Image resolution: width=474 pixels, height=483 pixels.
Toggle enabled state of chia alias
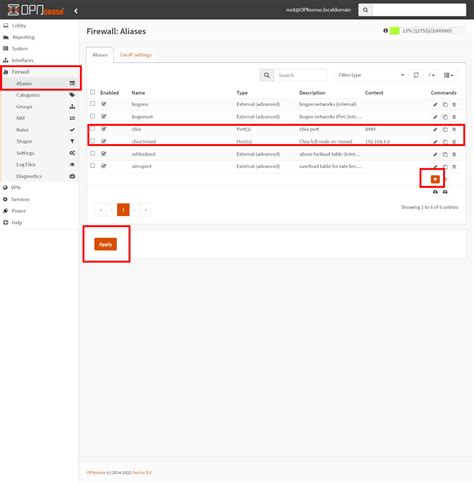pyautogui.click(x=104, y=129)
